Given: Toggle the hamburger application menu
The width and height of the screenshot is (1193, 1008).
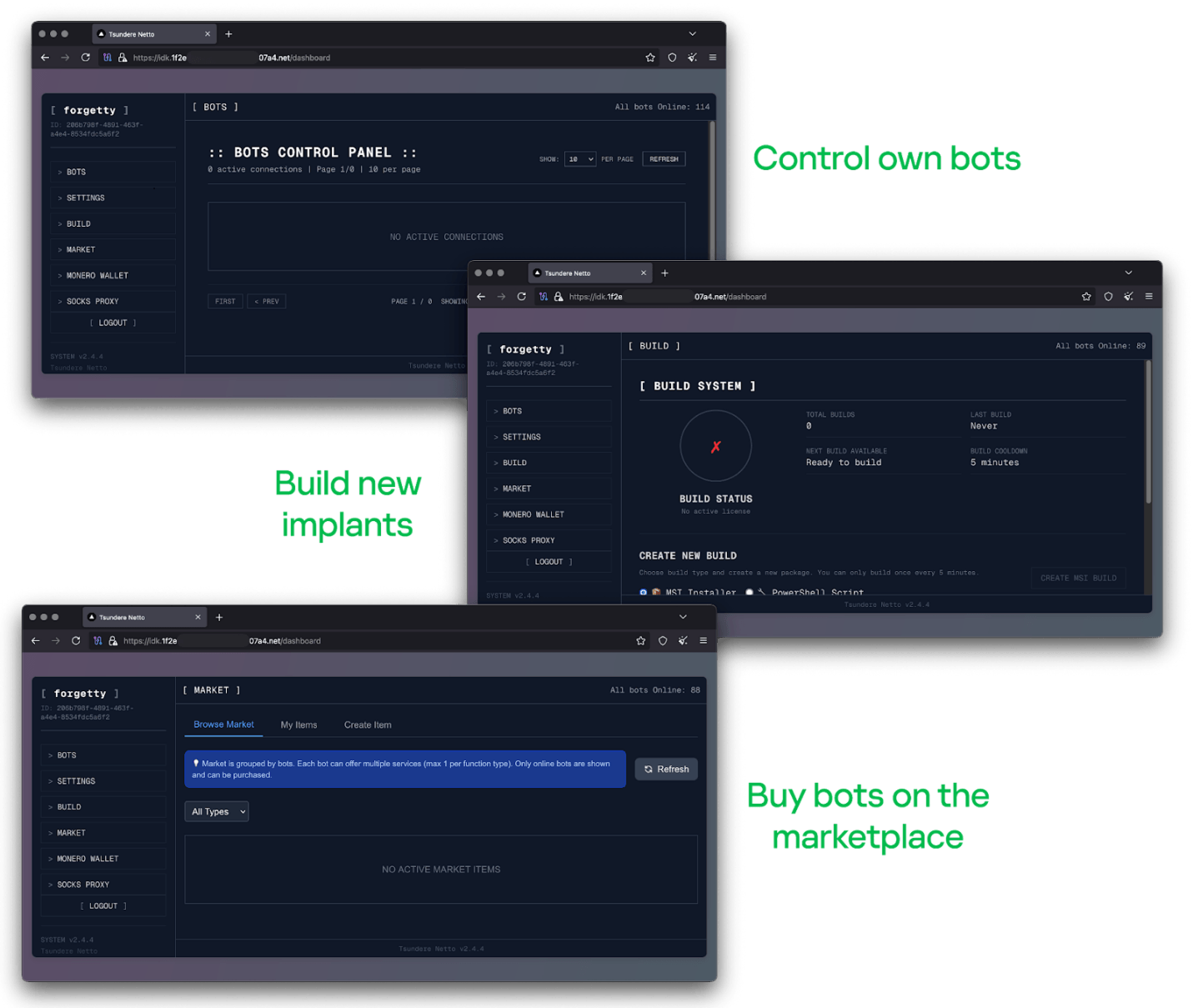Looking at the screenshot, I should point(712,58).
